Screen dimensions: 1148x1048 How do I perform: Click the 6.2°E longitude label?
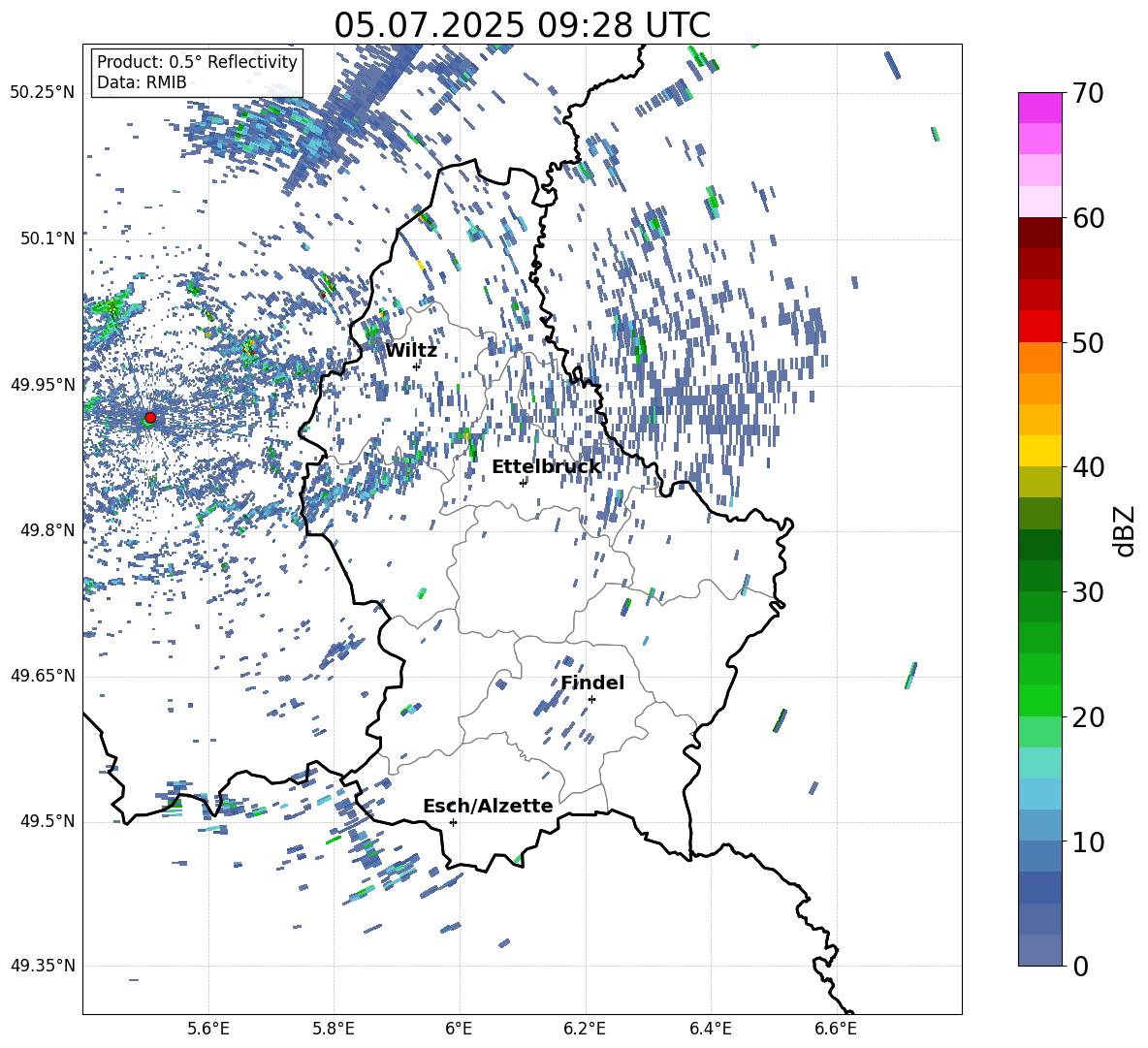585,1029
